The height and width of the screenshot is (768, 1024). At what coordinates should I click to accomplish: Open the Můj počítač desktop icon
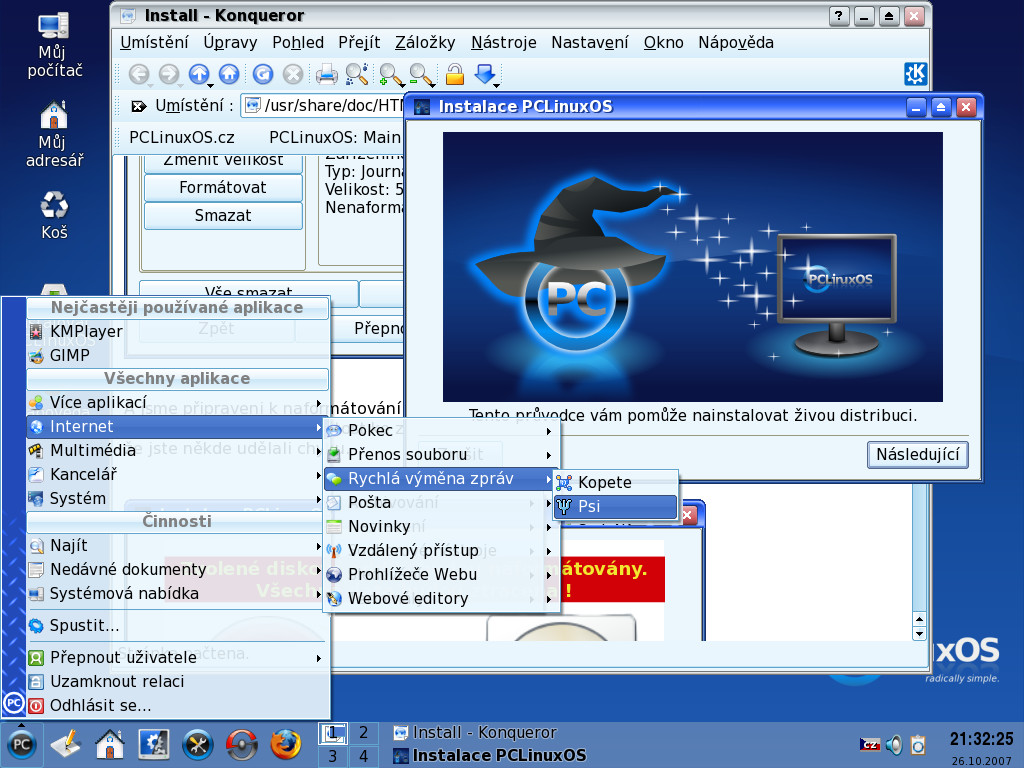pos(54,44)
